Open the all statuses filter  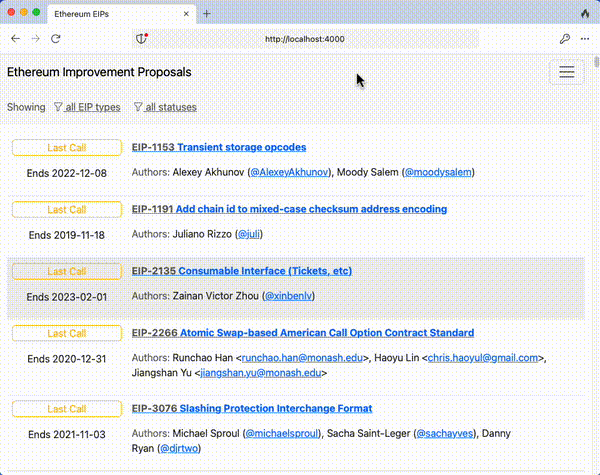[165, 107]
